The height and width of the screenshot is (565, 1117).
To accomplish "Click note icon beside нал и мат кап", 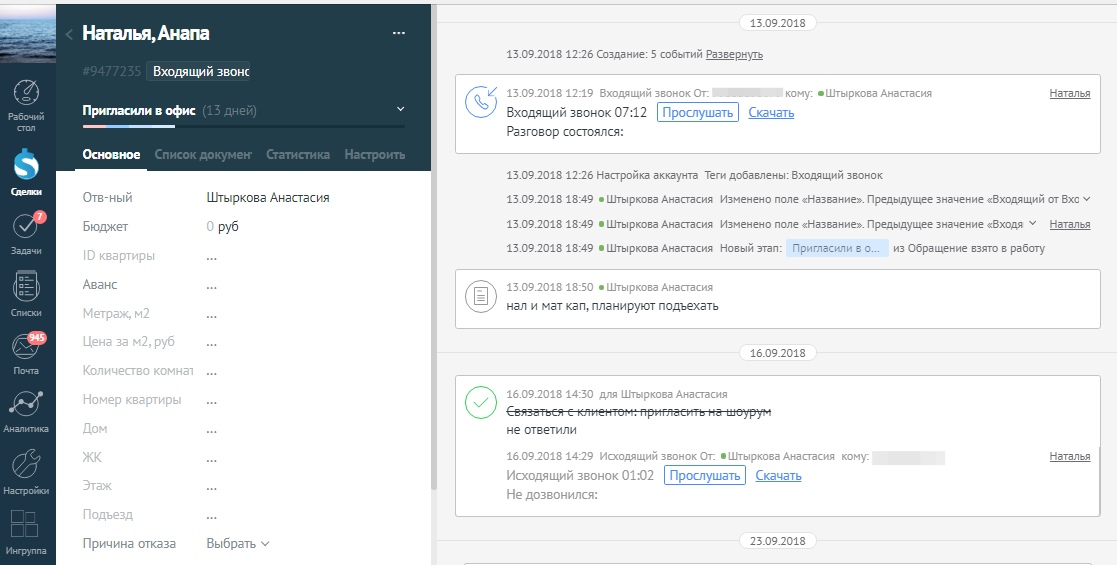I will point(481,296).
